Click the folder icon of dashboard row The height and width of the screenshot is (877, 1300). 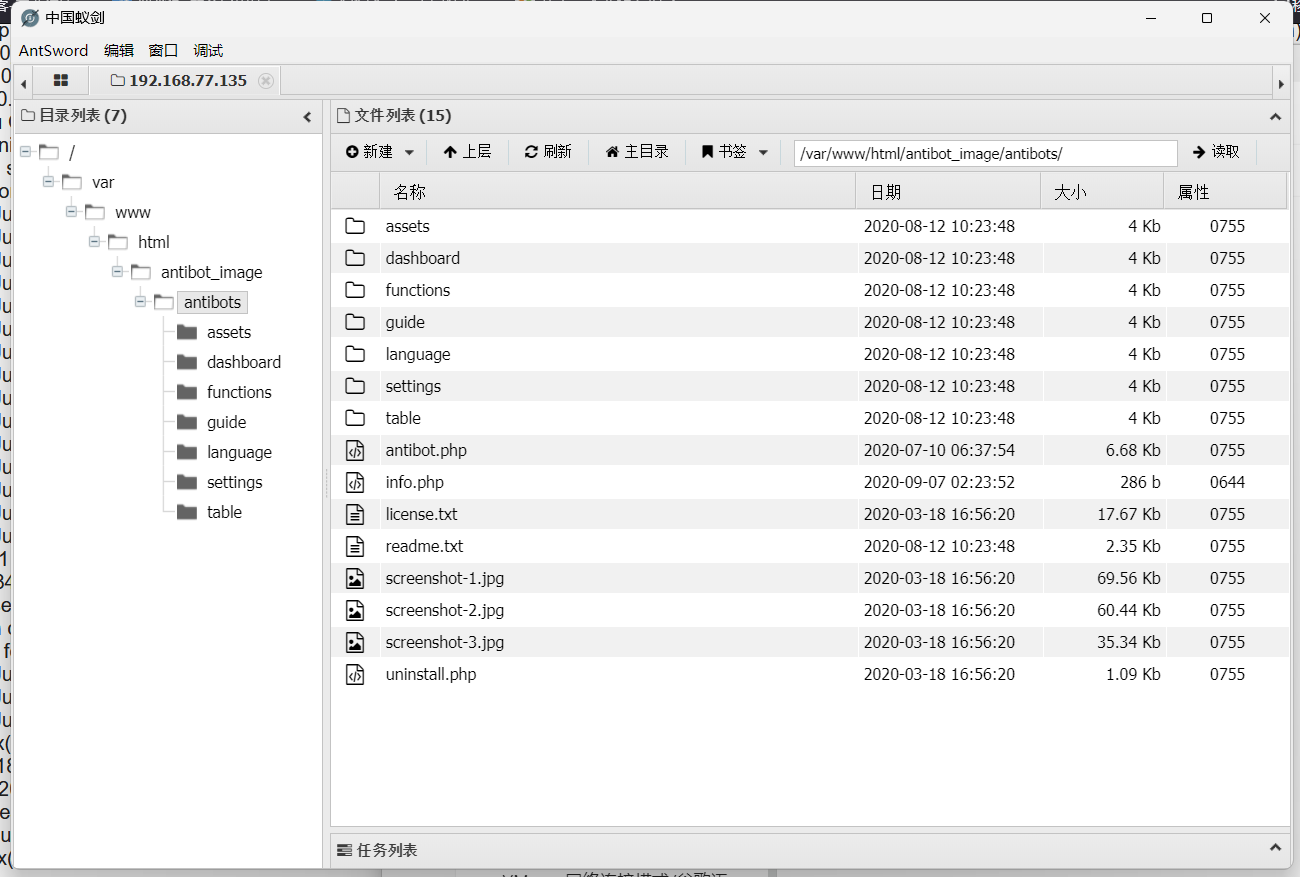point(355,258)
